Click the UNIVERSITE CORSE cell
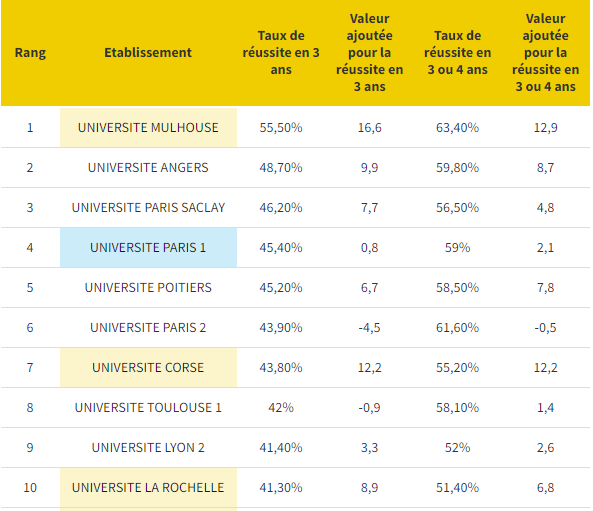This screenshot has height=511, width=593. 148,367
